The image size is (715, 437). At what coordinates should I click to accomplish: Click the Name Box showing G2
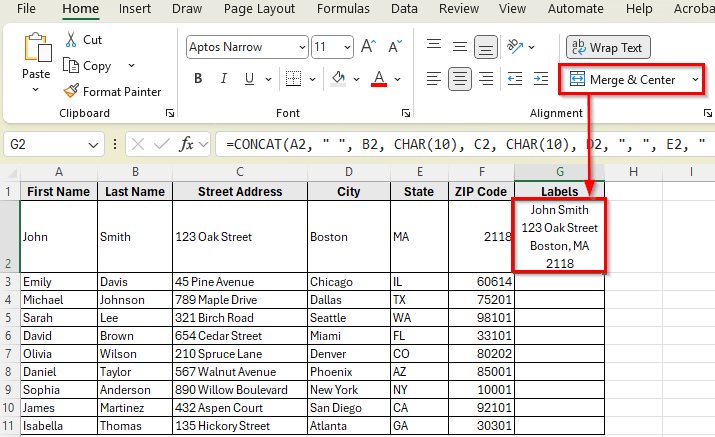(x=50, y=144)
